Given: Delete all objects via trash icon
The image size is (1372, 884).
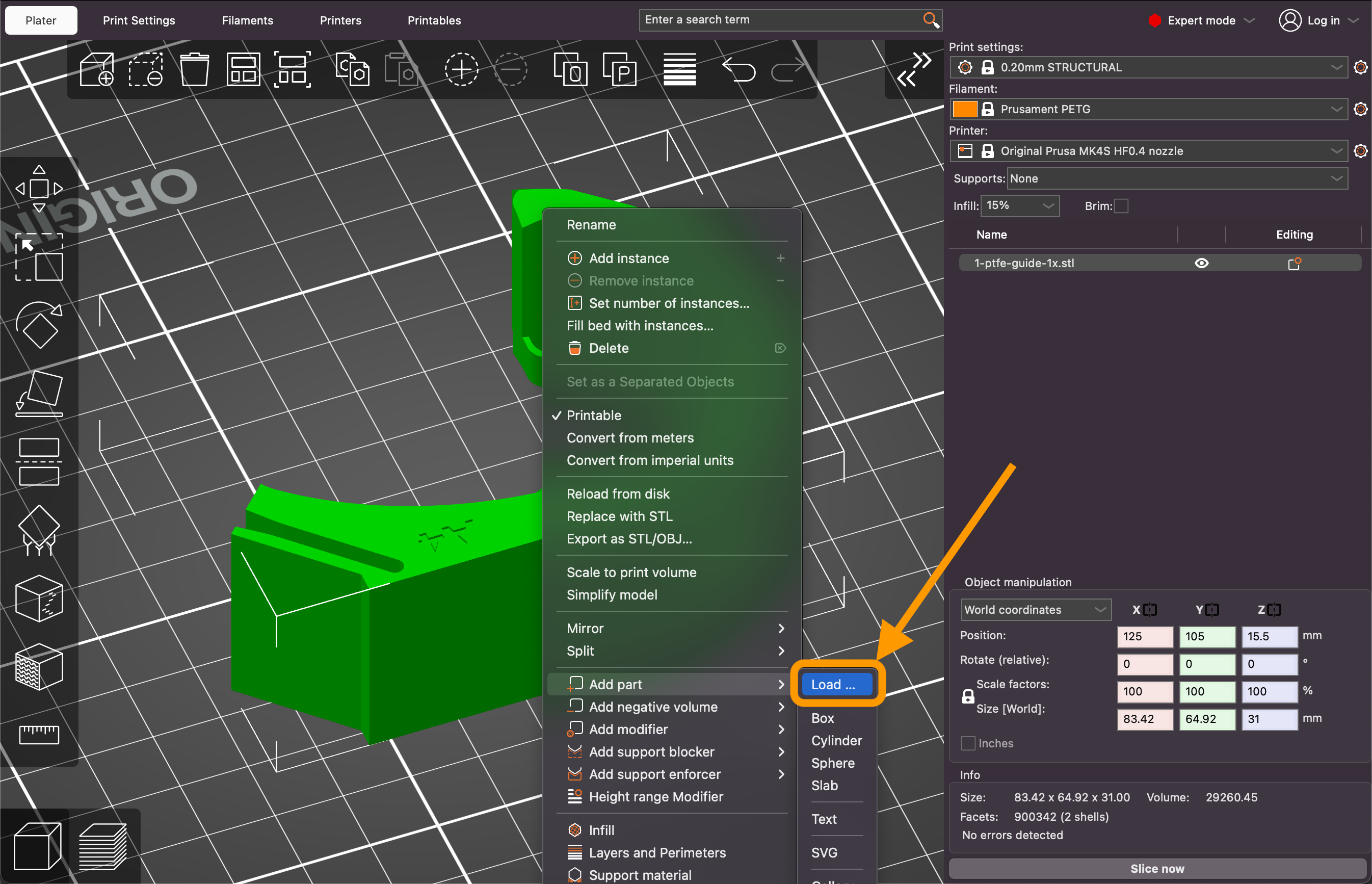Looking at the screenshot, I should pyautogui.click(x=195, y=69).
